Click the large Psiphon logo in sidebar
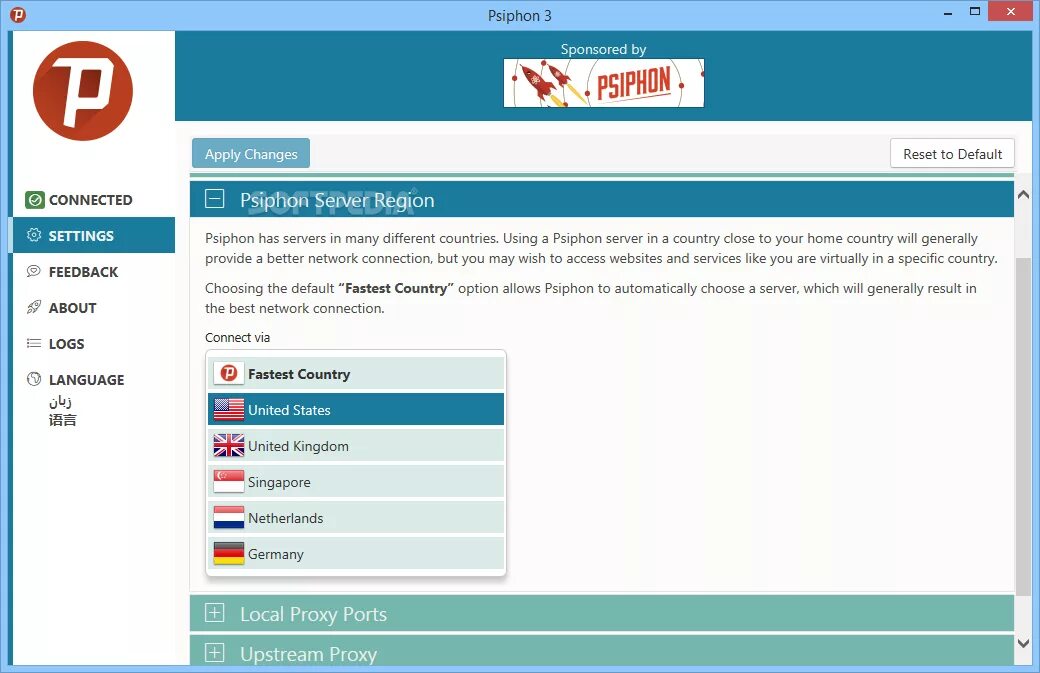Screen dimensions: 1040x673 tap(83, 91)
